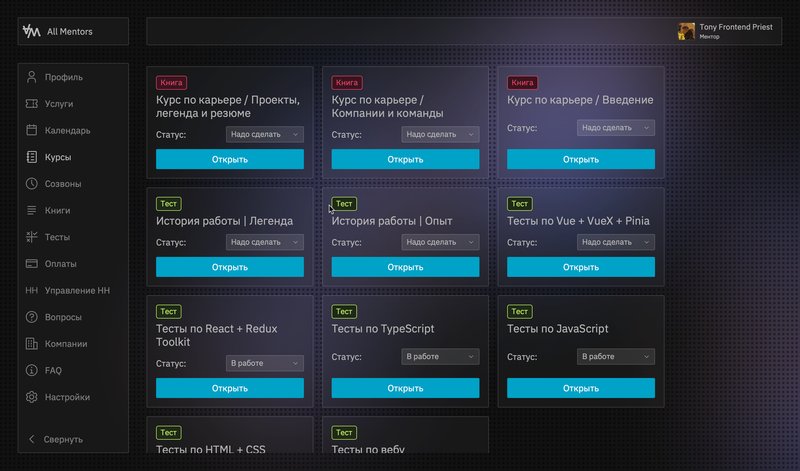
Task: Collapse sidebar with Свернуть label
Action: [x=63, y=439]
